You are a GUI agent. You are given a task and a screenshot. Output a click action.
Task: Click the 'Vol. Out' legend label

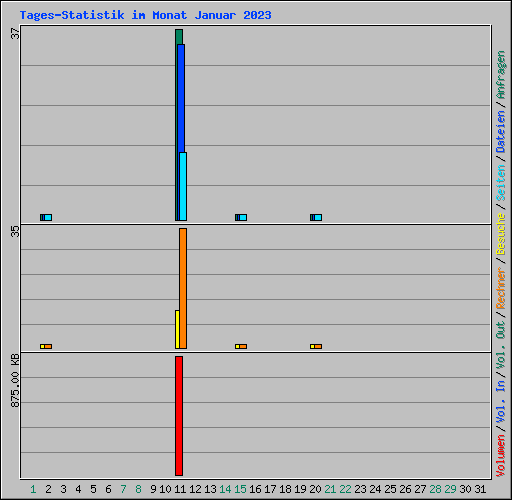(501, 345)
